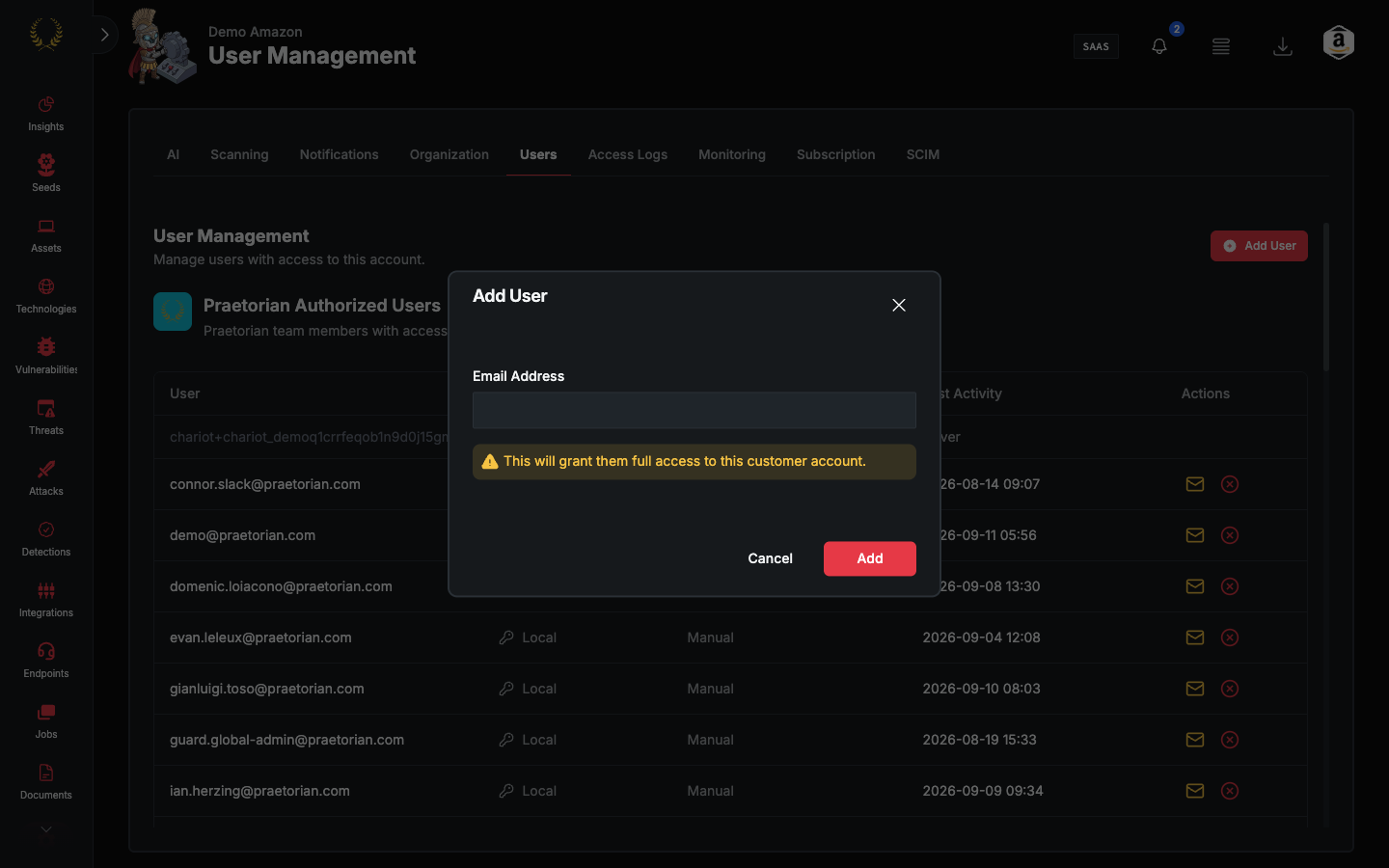Image resolution: width=1389 pixels, height=868 pixels.
Task: Switch to the Organization tab
Action: 449,154
